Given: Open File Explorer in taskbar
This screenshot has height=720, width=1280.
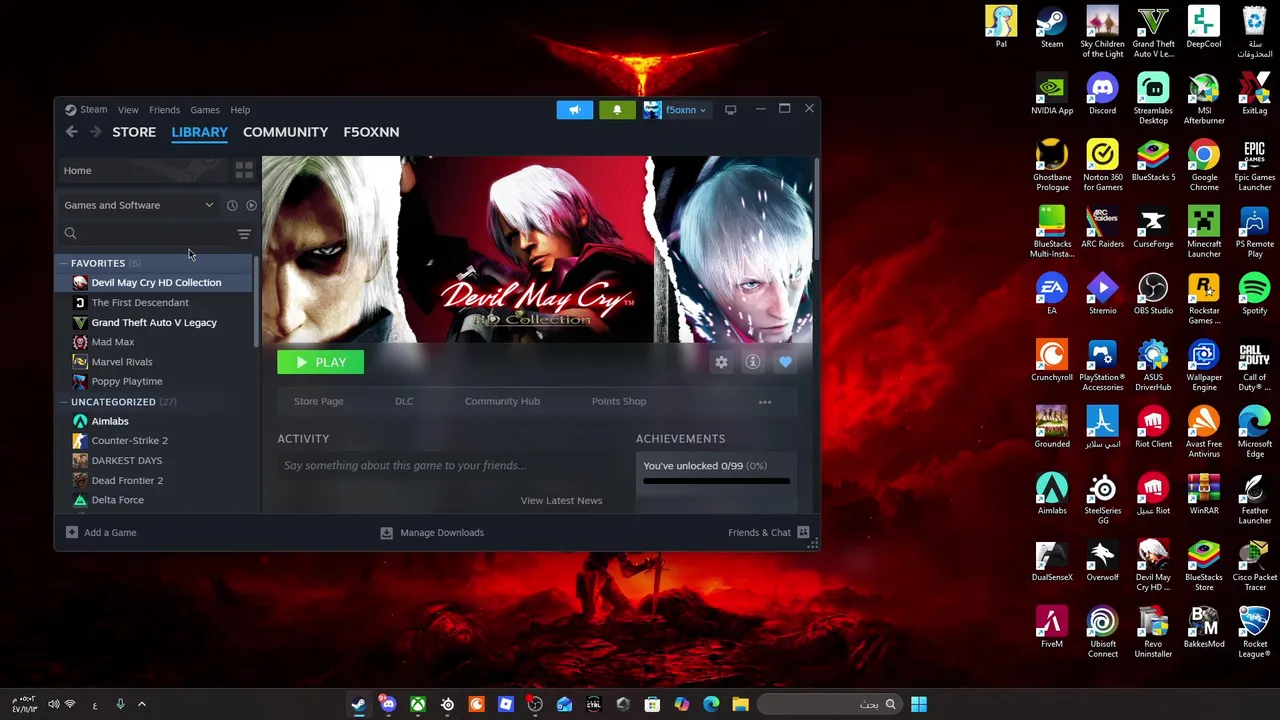Looking at the screenshot, I should pos(740,704).
